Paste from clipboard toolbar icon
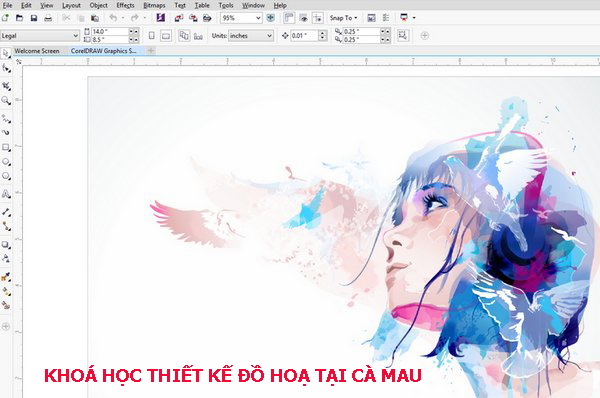 point(95,18)
